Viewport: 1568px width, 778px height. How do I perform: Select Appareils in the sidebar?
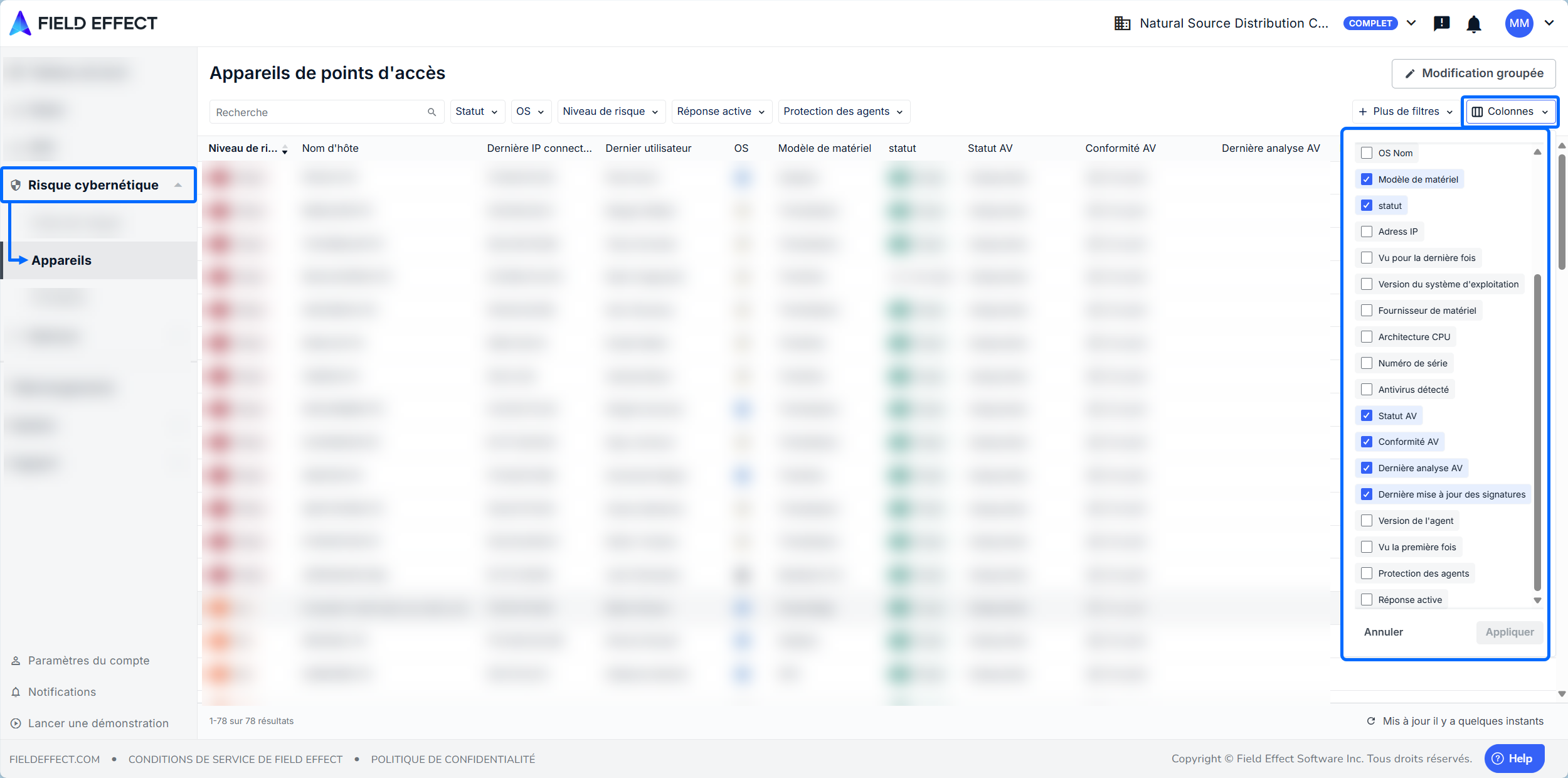61,260
